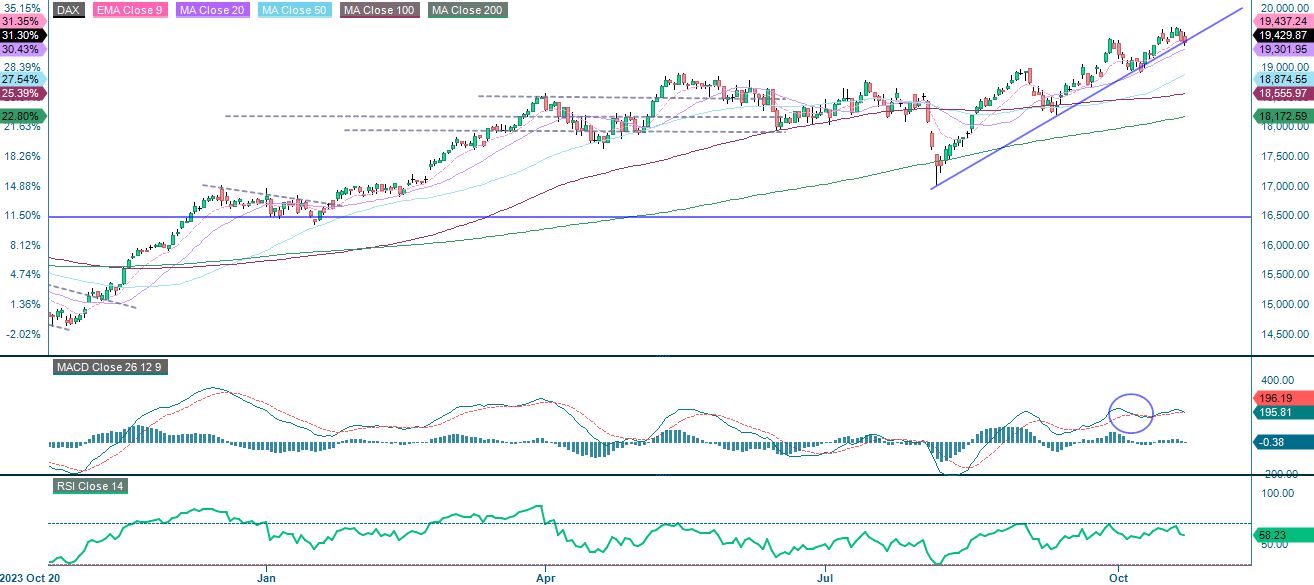Click the 16,500.00 price axis label
The height and width of the screenshot is (585, 1314).
tap(1284, 216)
